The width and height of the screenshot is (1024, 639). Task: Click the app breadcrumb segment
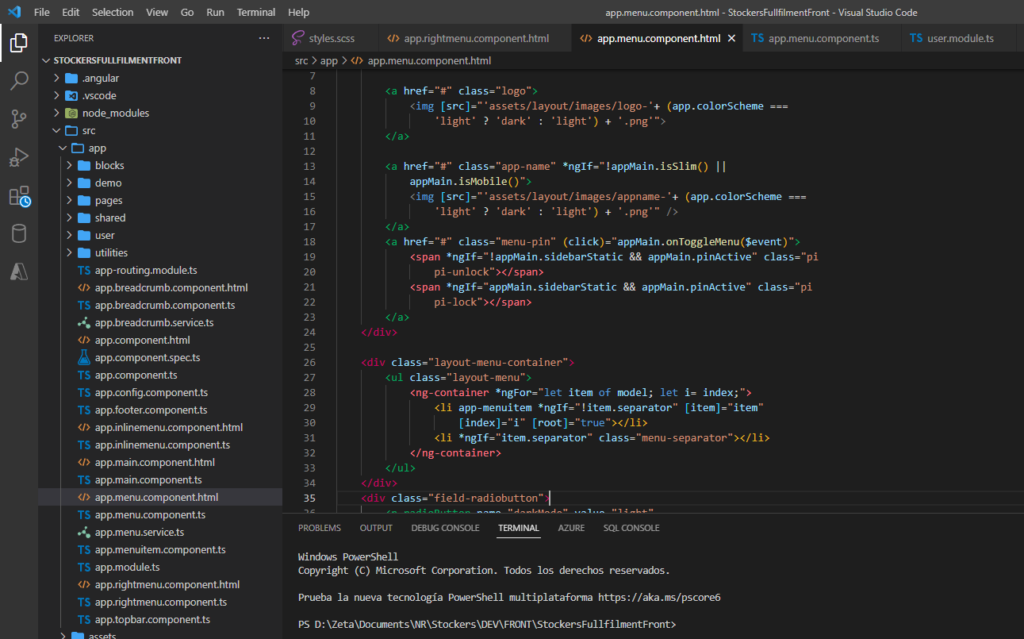(x=329, y=61)
